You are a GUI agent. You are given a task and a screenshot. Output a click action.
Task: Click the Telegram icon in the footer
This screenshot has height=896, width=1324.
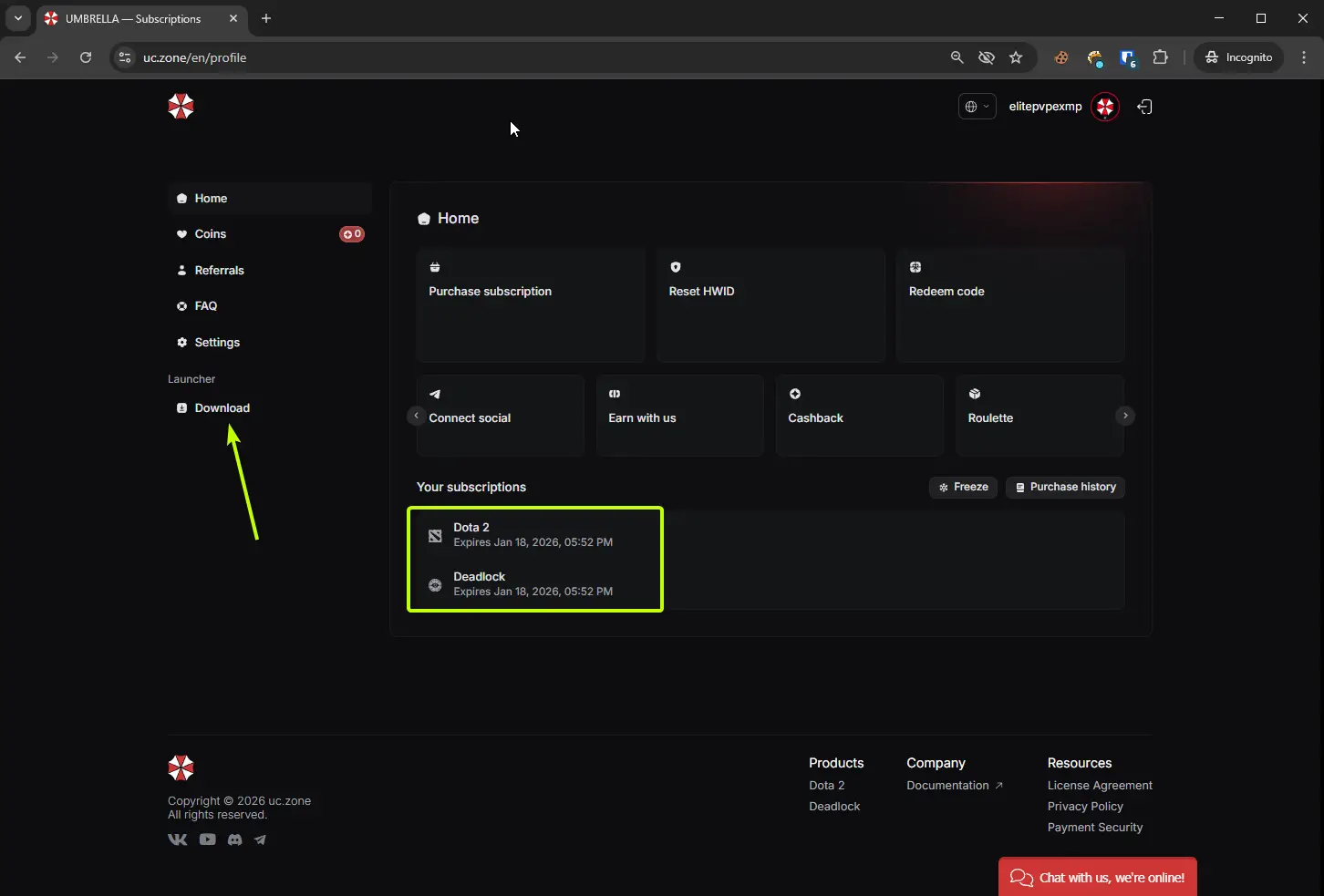click(260, 839)
